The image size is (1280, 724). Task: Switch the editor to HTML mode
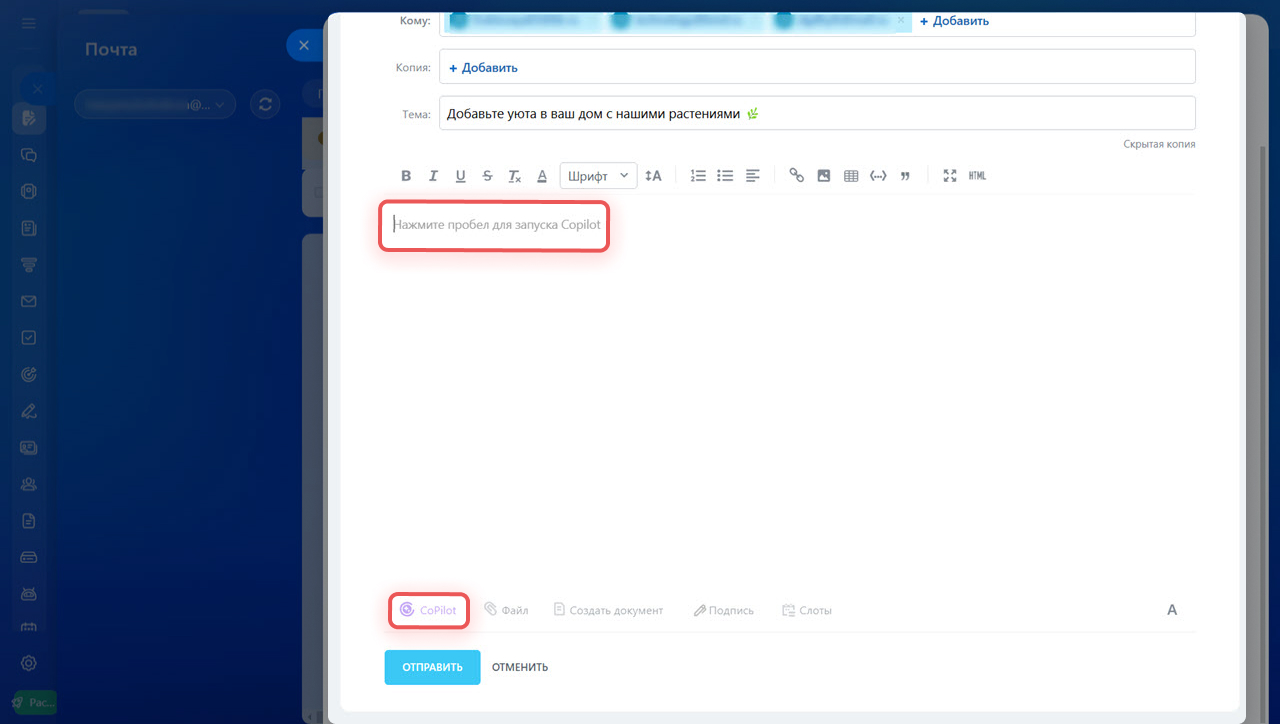977,176
